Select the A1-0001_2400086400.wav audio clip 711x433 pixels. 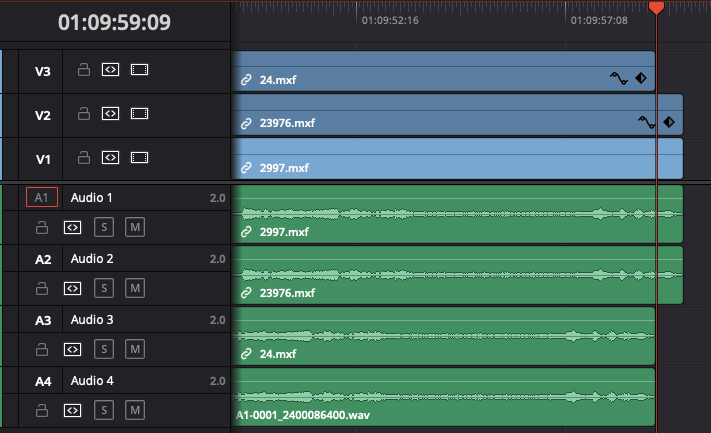[x=443, y=397]
